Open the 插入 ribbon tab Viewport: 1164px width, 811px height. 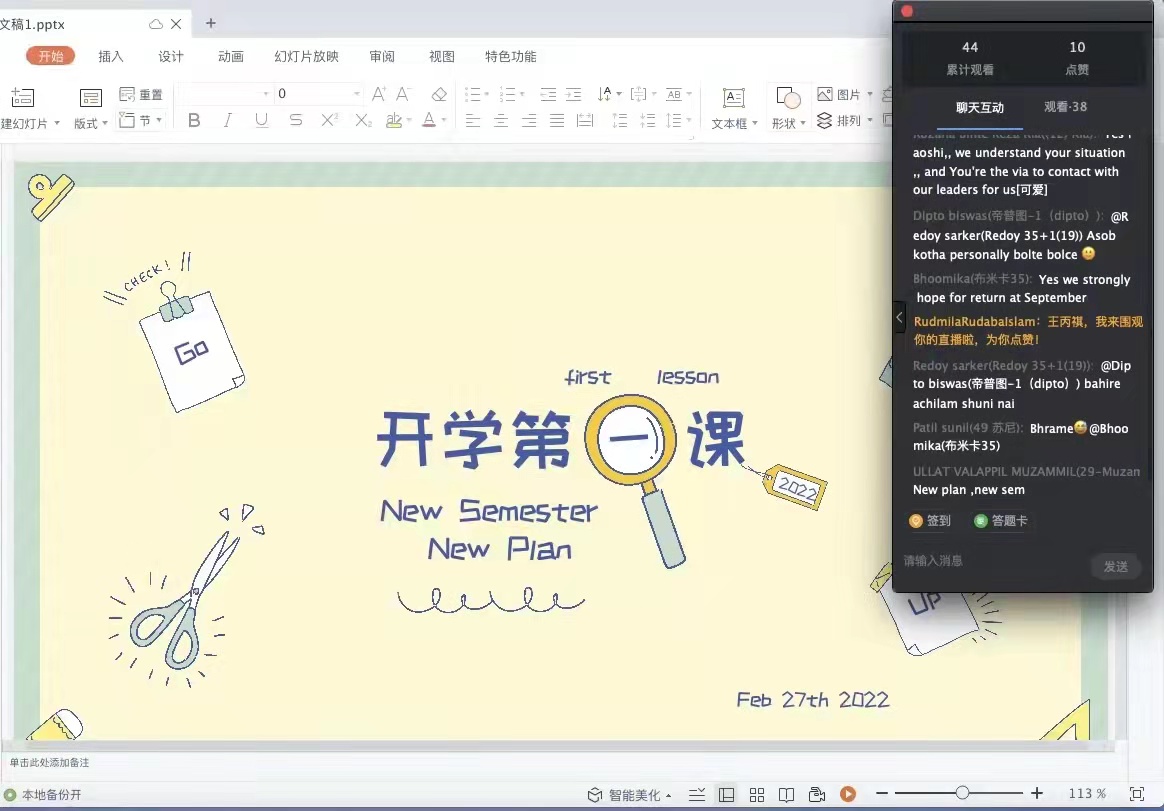click(x=111, y=57)
